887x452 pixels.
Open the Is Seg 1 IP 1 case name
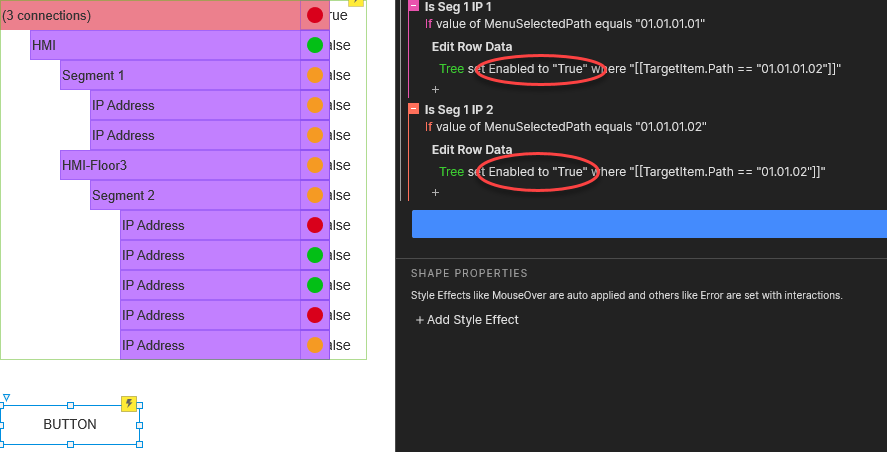coord(458,7)
